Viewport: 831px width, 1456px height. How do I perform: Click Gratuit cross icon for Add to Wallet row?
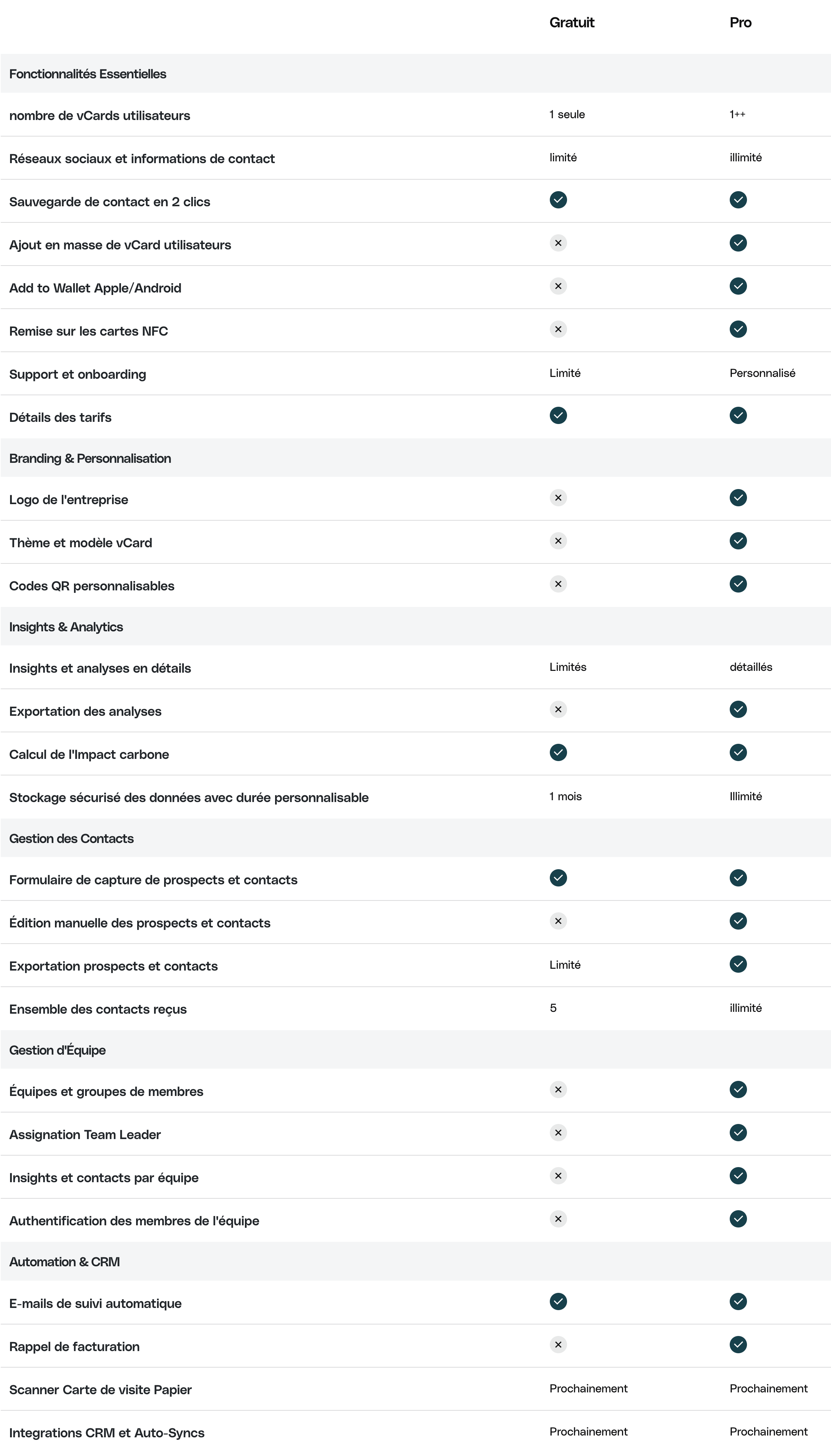coord(558,286)
